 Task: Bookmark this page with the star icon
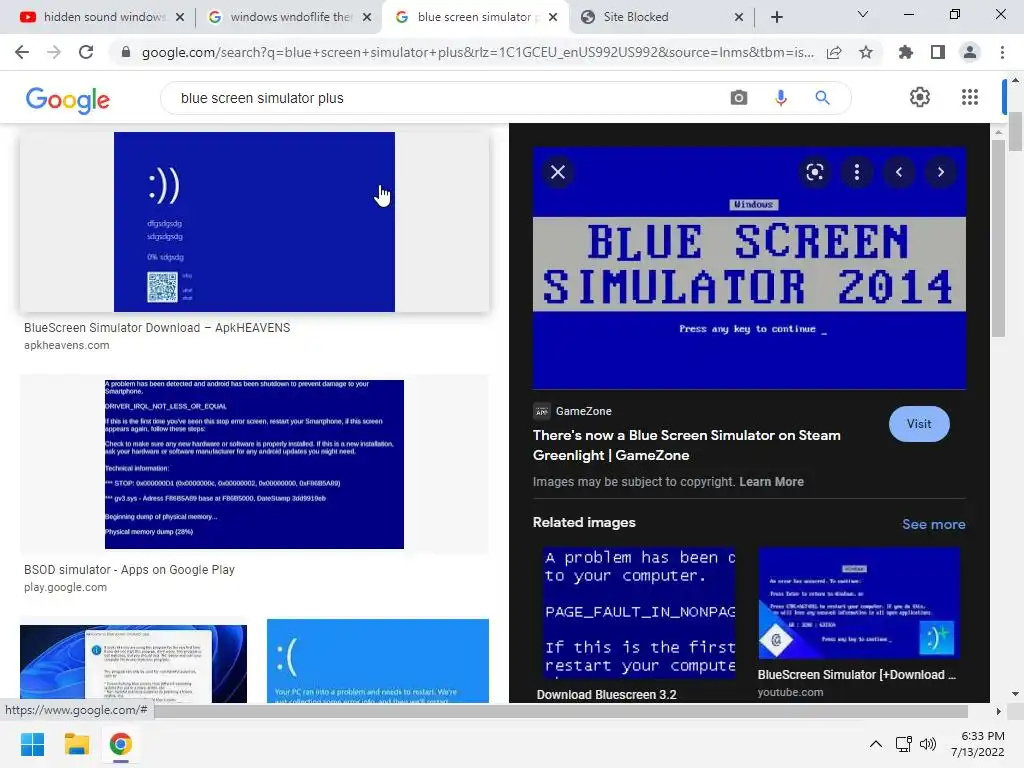click(x=866, y=53)
